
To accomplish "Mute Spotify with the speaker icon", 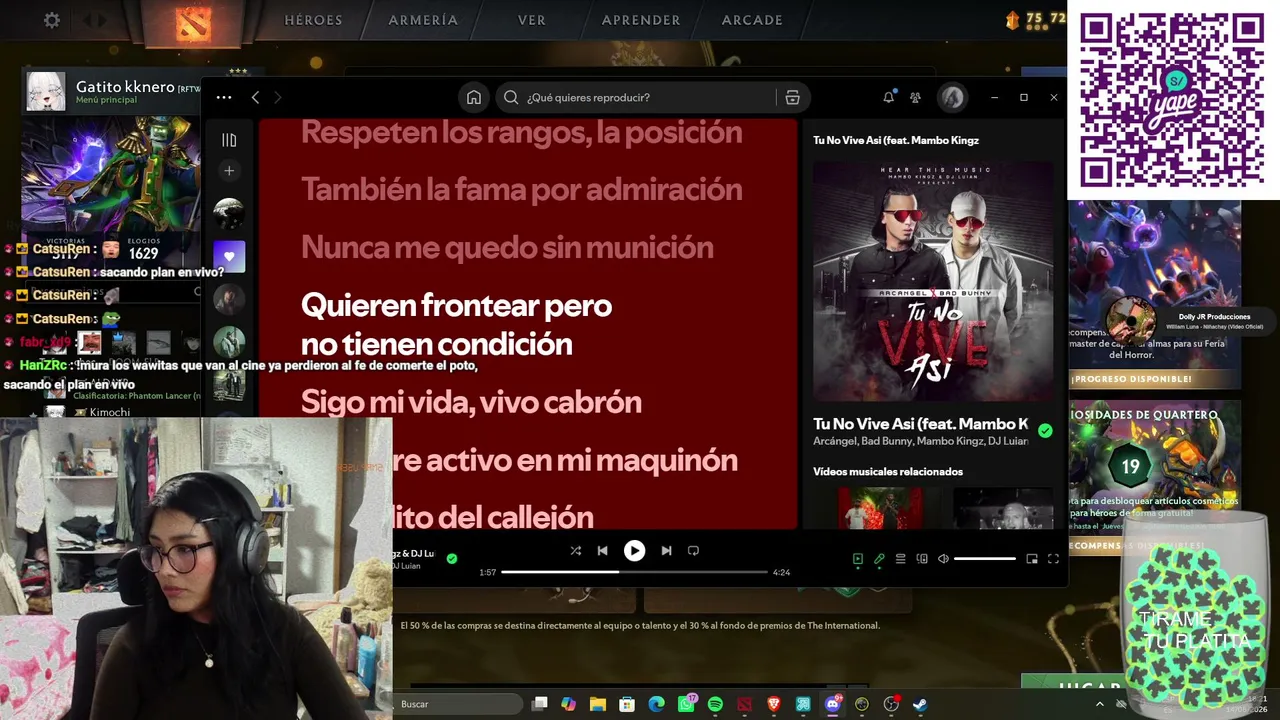I will click(943, 559).
